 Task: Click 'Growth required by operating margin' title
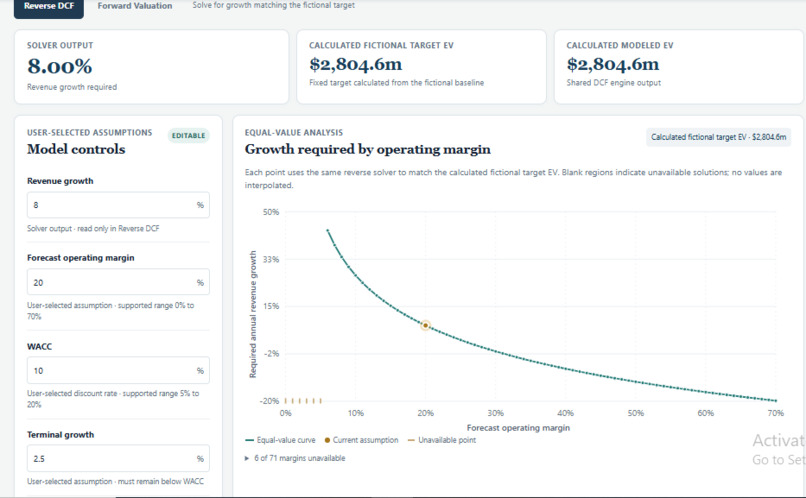tap(368, 149)
